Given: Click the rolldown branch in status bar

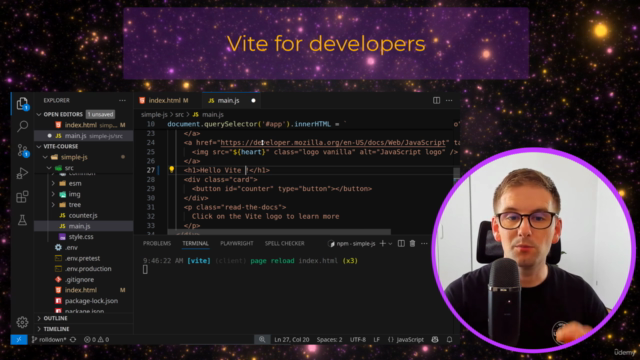Looking at the screenshot, I should click(x=49, y=340).
